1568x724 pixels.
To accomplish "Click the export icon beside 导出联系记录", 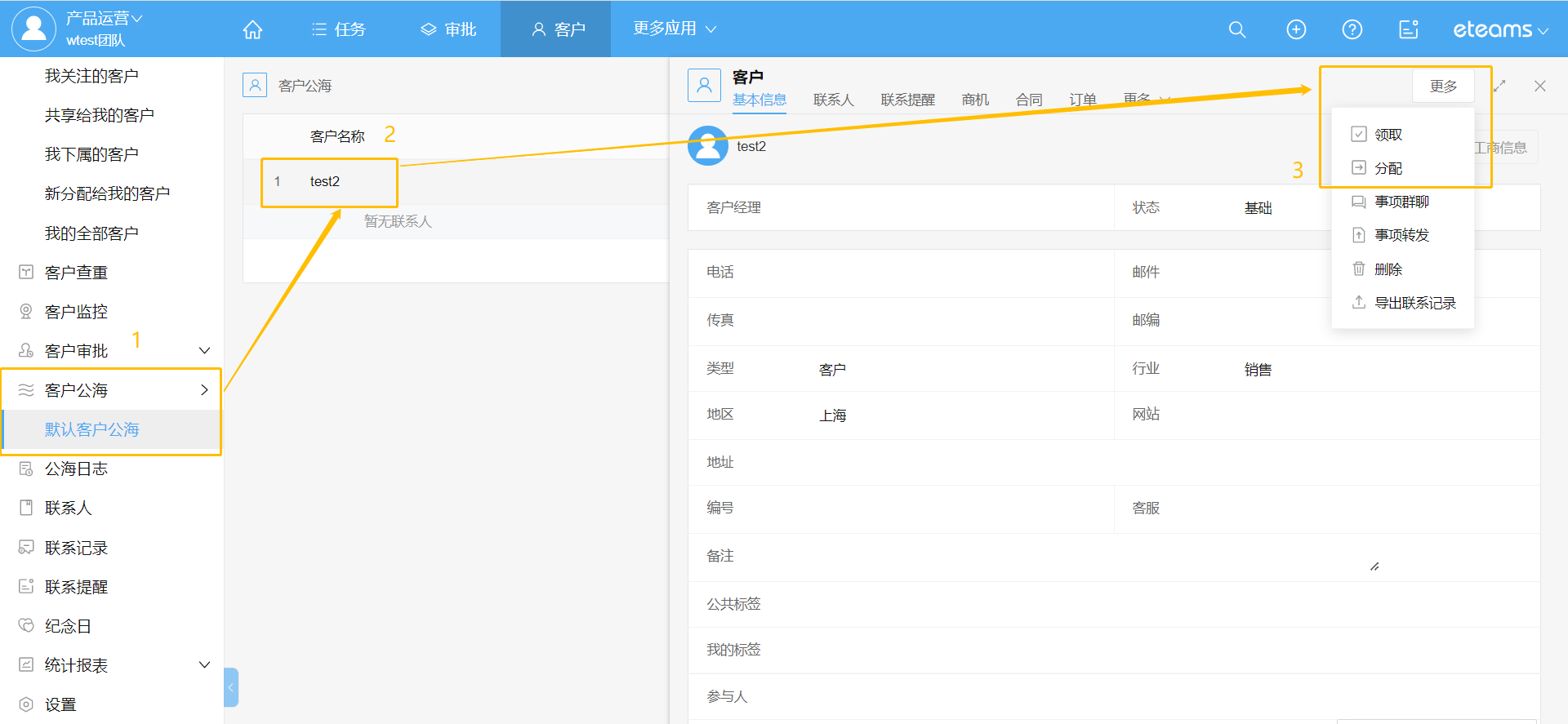I will tap(1359, 302).
